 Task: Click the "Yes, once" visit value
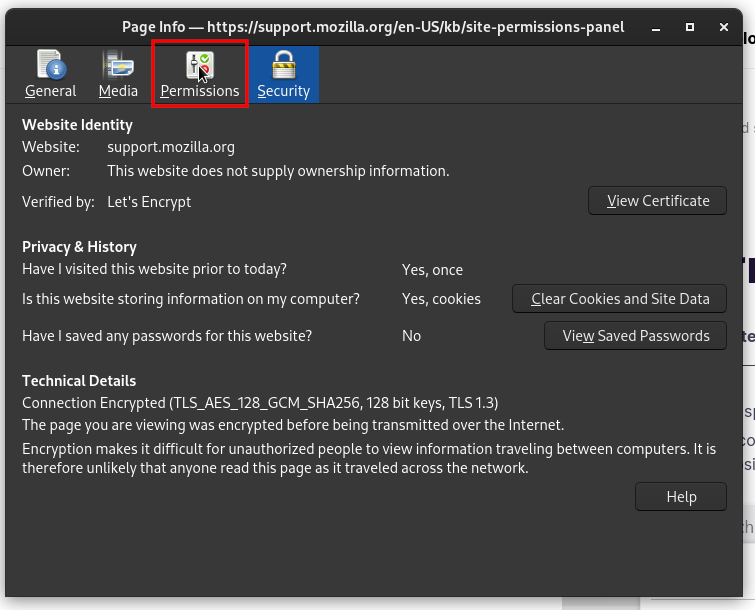(x=432, y=270)
